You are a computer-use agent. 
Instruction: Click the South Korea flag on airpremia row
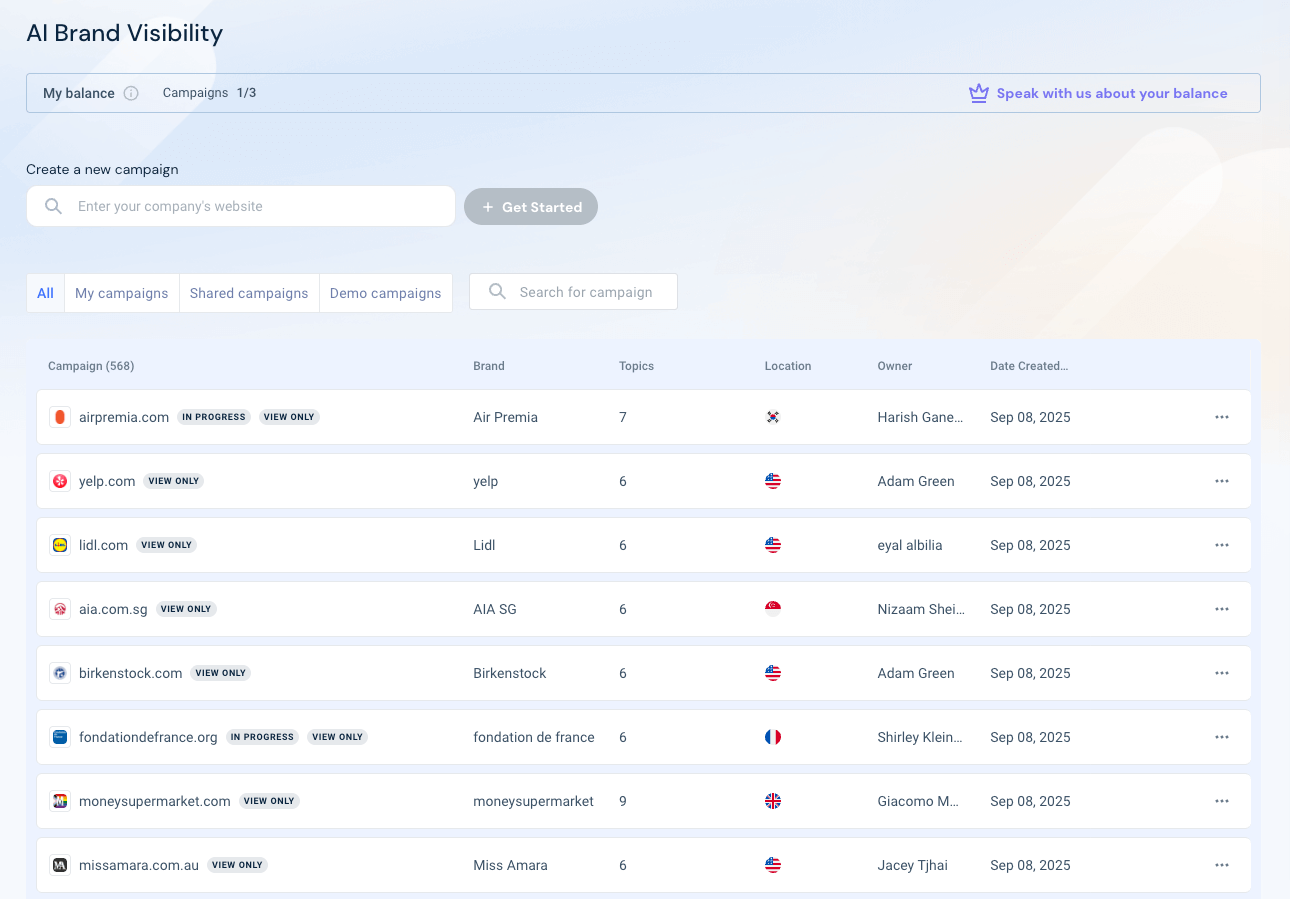coord(772,417)
